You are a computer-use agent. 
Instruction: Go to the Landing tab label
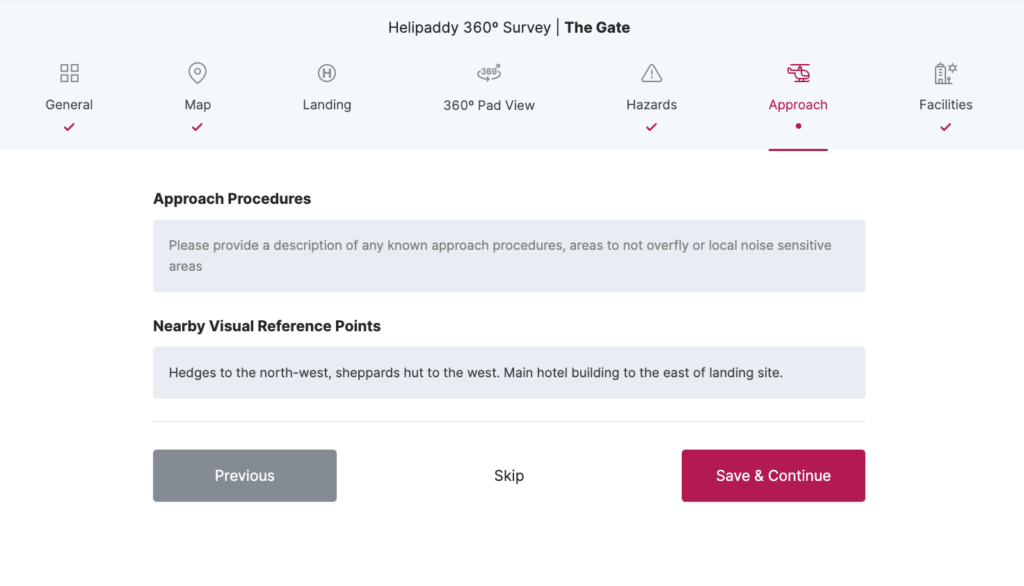click(327, 105)
